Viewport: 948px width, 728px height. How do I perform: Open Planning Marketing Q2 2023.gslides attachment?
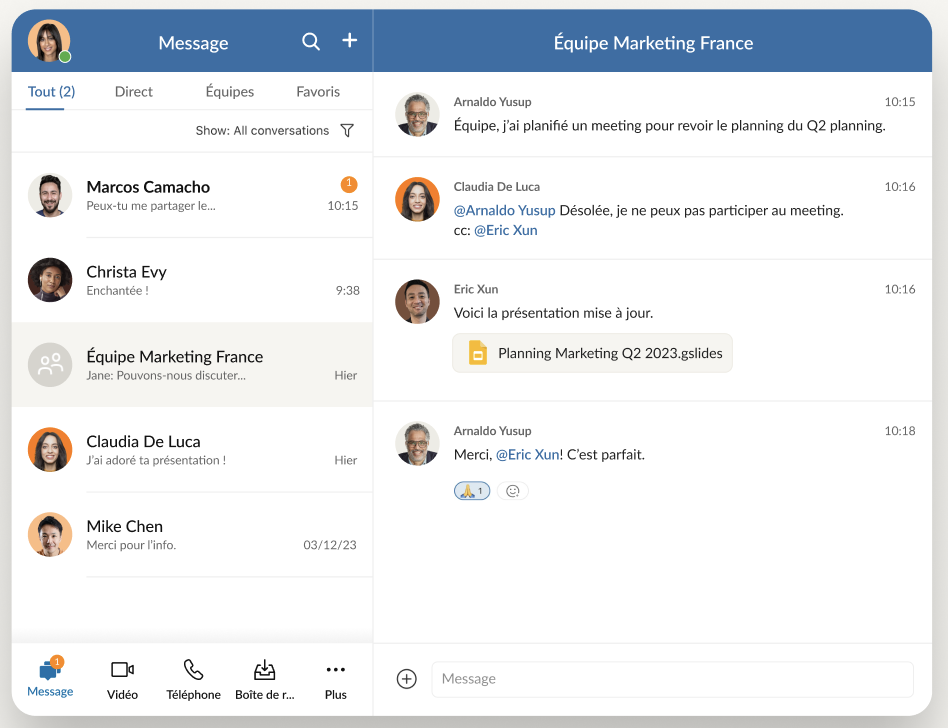pos(592,353)
